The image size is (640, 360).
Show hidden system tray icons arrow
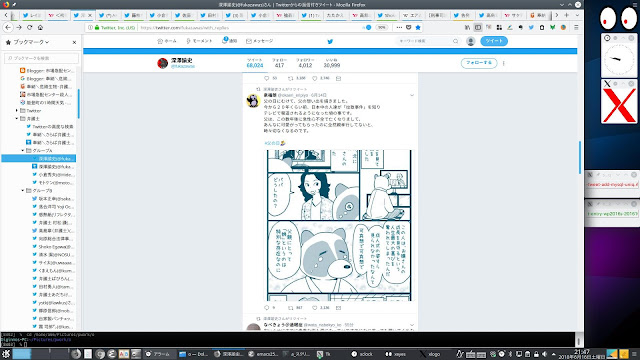click(x=553, y=354)
